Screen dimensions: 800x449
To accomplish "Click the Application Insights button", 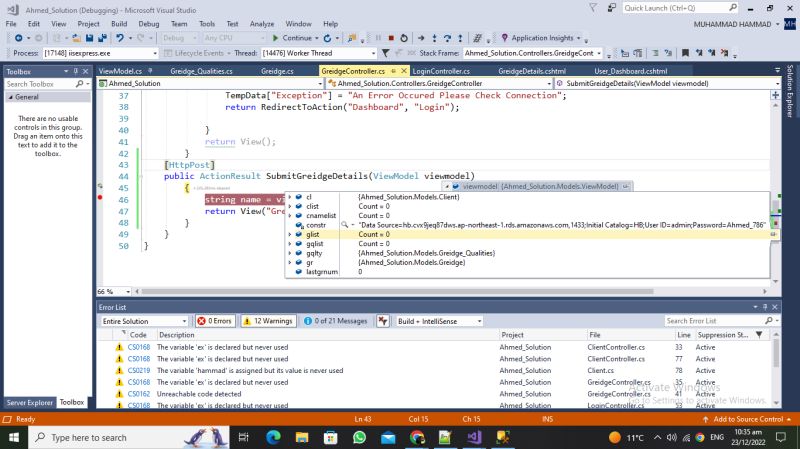I will pyautogui.click(x=541, y=38).
